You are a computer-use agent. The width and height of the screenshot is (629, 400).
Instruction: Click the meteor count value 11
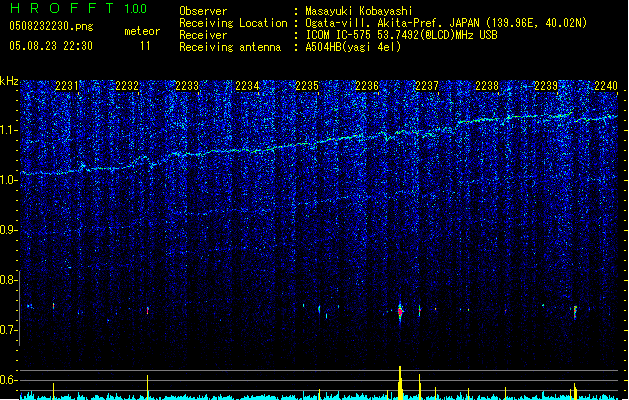(x=145, y=46)
